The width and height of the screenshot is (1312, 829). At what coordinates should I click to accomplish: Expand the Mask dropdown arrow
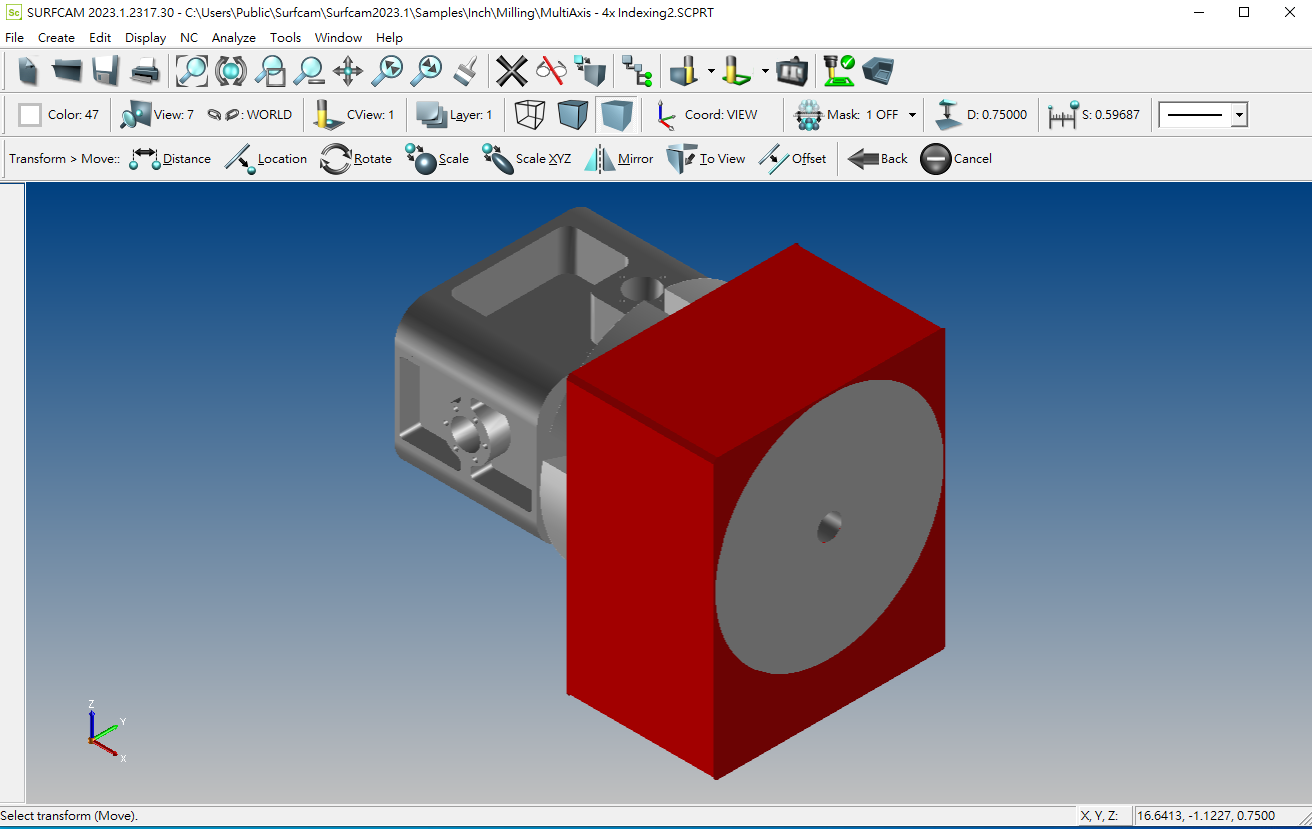pos(912,115)
